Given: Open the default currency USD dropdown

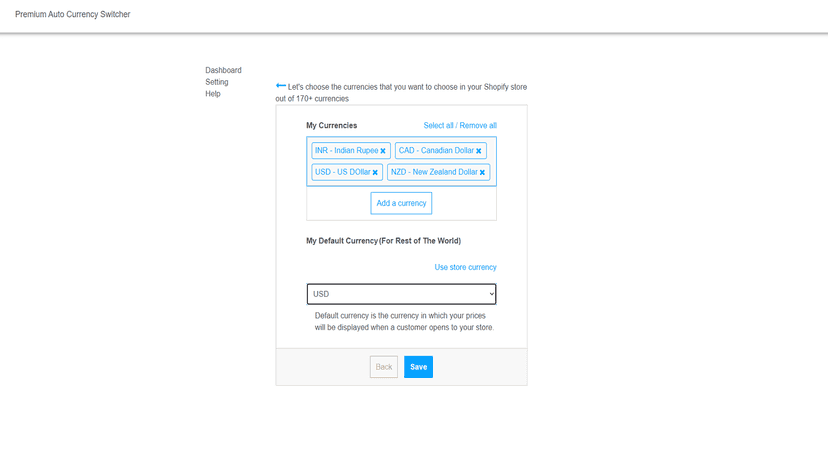Looking at the screenshot, I should click(401, 294).
